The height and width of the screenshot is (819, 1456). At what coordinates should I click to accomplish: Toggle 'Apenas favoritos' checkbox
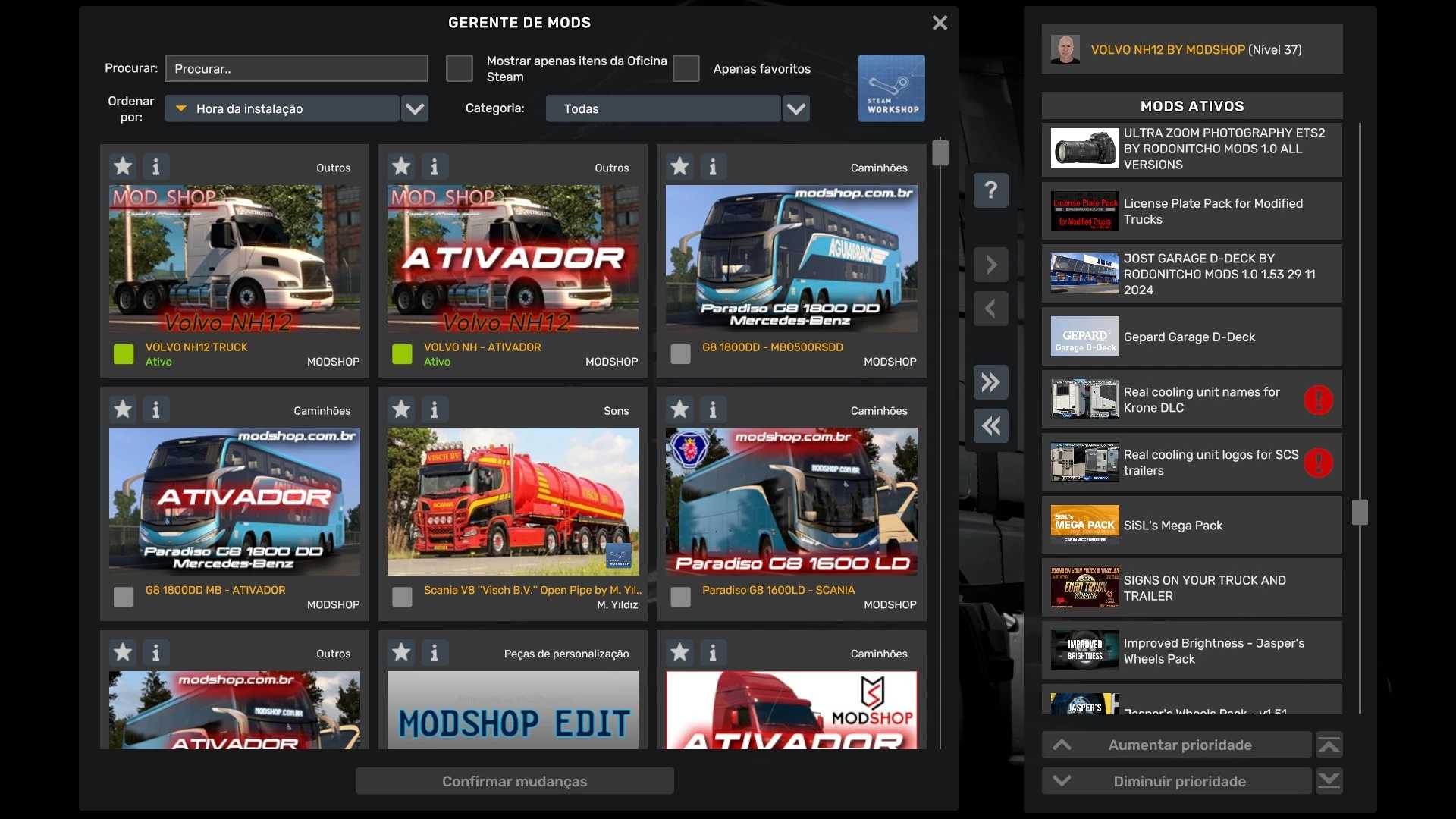click(x=686, y=68)
